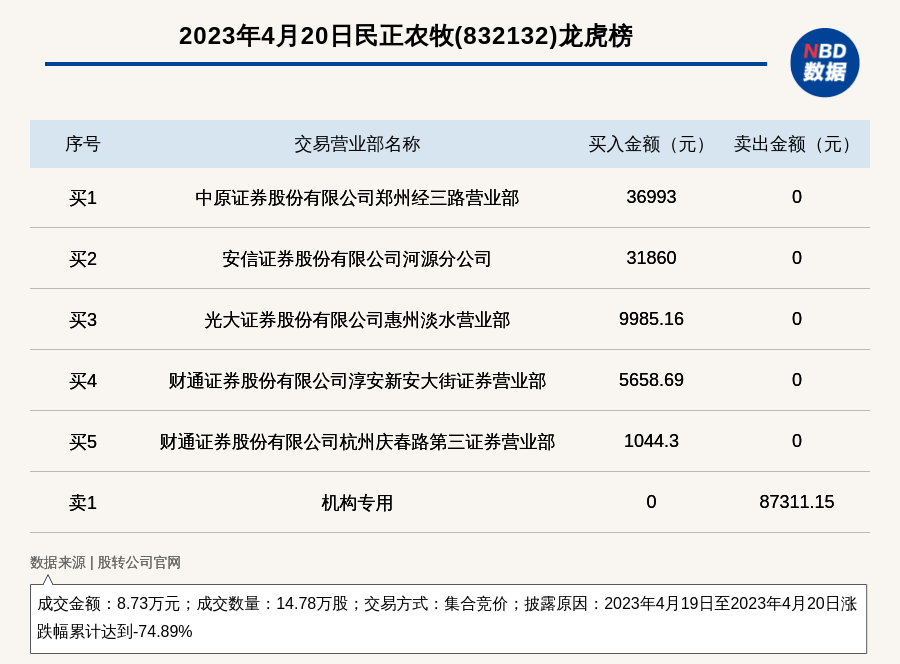Select the 买4 row label
Screen dimensions: 900x664
tap(83, 380)
